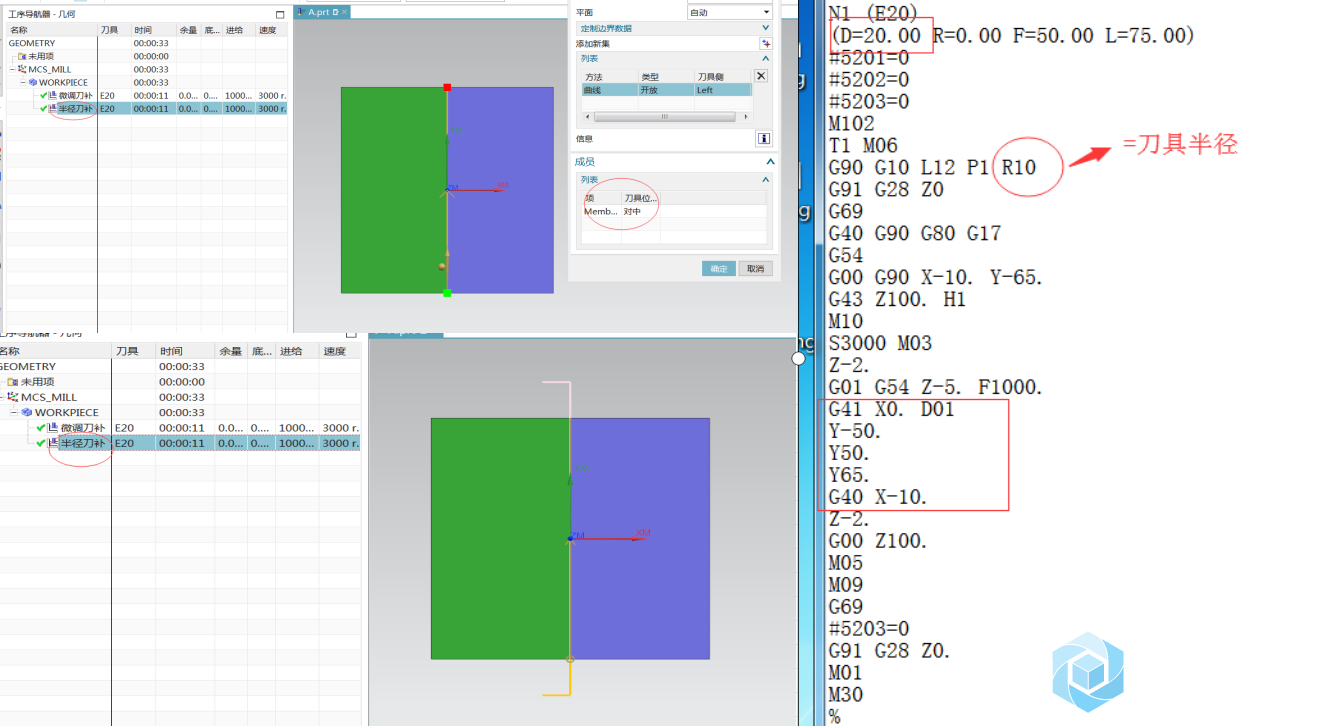
Task: Click 微调刀补 green checkmark in upper navigator
Action: [44, 95]
